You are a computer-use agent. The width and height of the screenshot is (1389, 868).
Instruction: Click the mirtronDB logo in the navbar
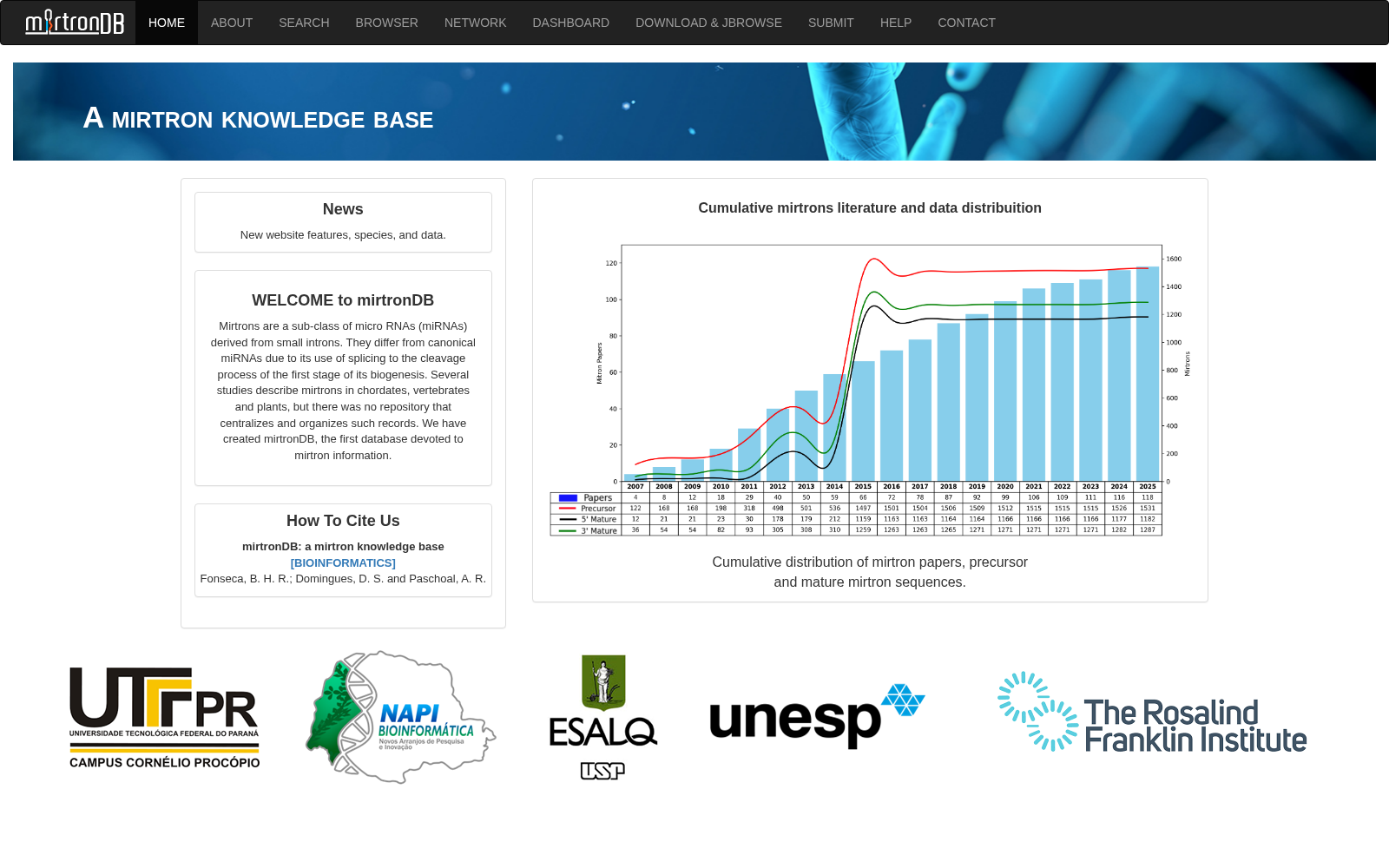75,22
